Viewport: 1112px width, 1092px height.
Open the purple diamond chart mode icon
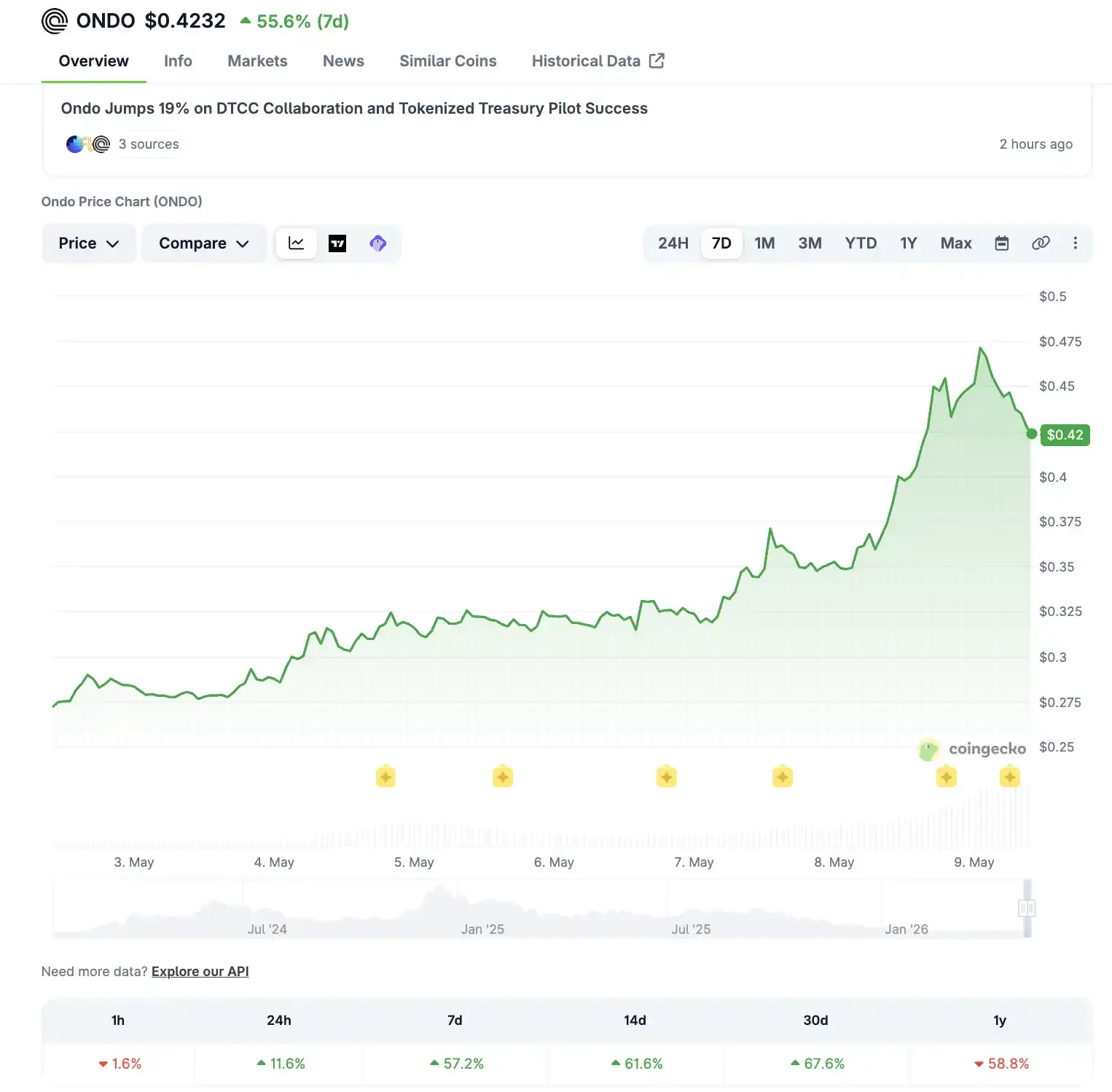(378, 243)
